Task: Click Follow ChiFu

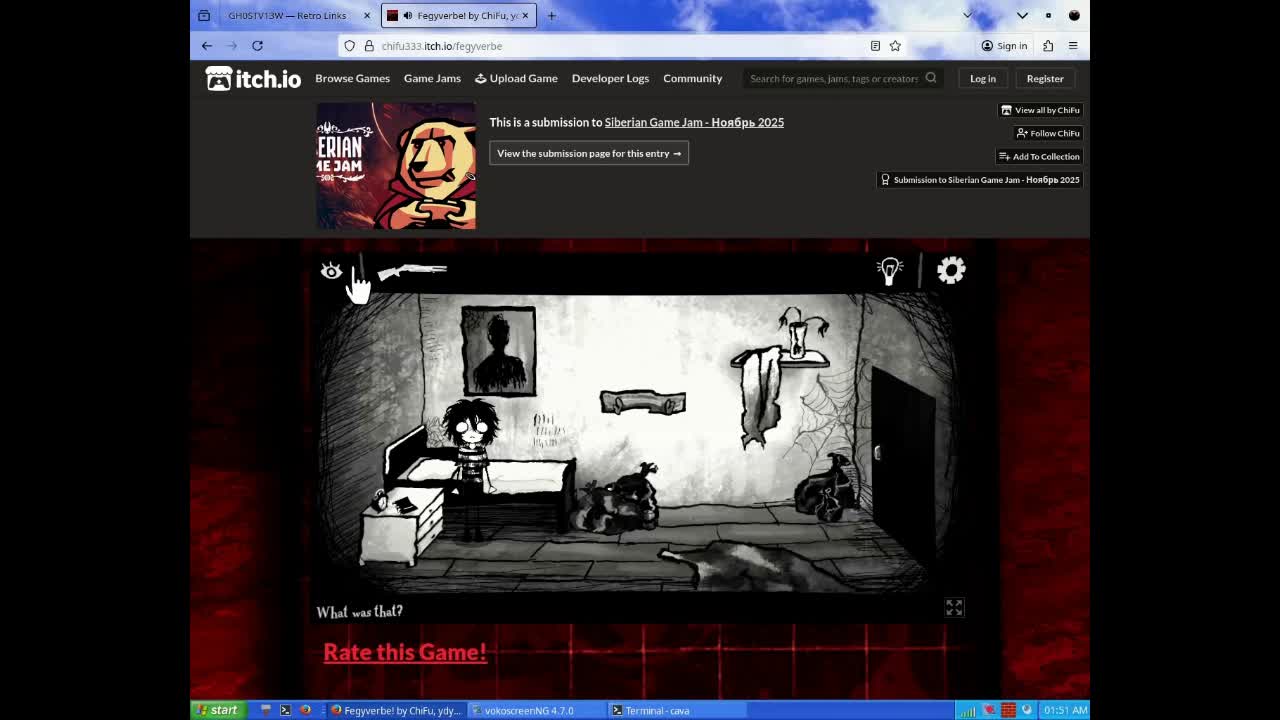Action: (1048, 133)
